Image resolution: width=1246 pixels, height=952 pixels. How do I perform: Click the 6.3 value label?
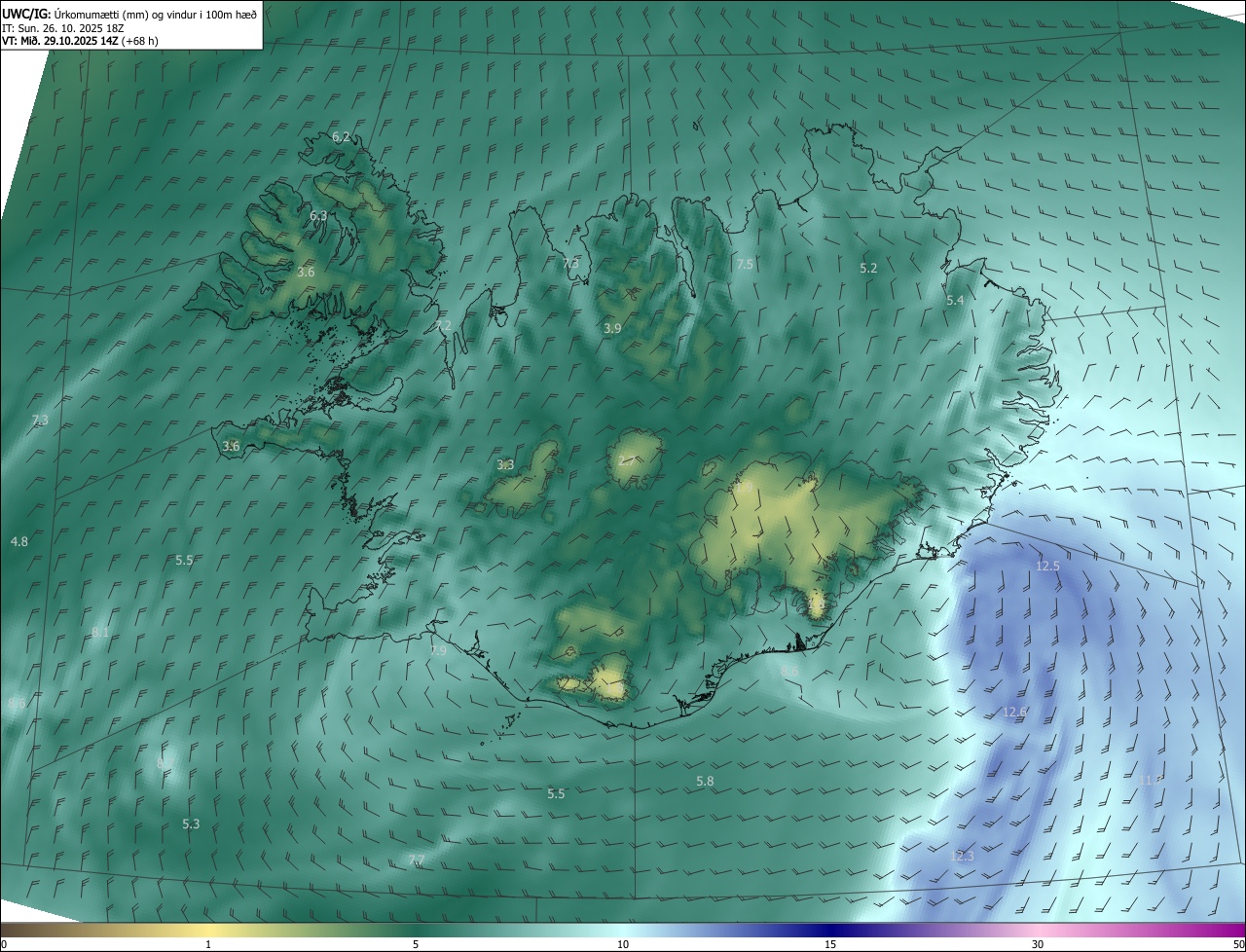318,215
